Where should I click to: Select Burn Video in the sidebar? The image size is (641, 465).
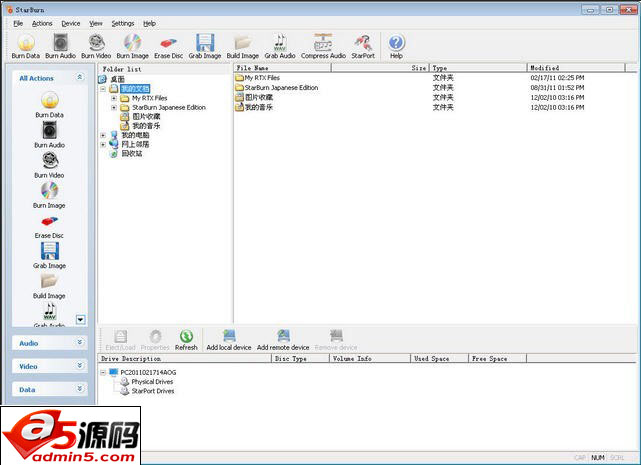coord(49,166)
